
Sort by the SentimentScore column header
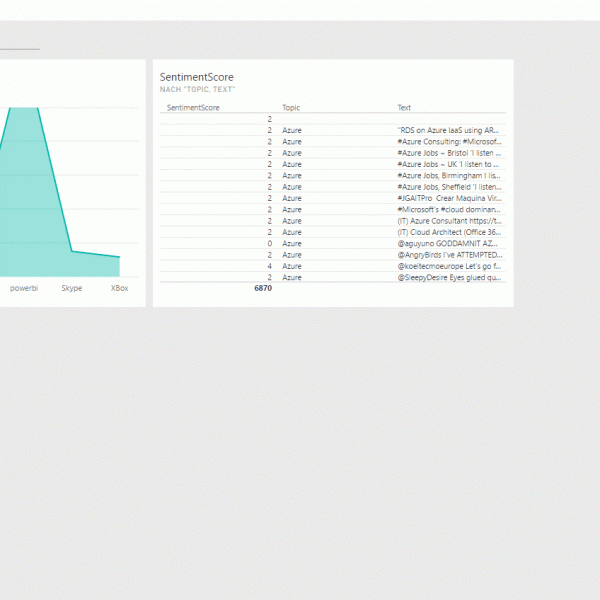[x=193, y=107]
